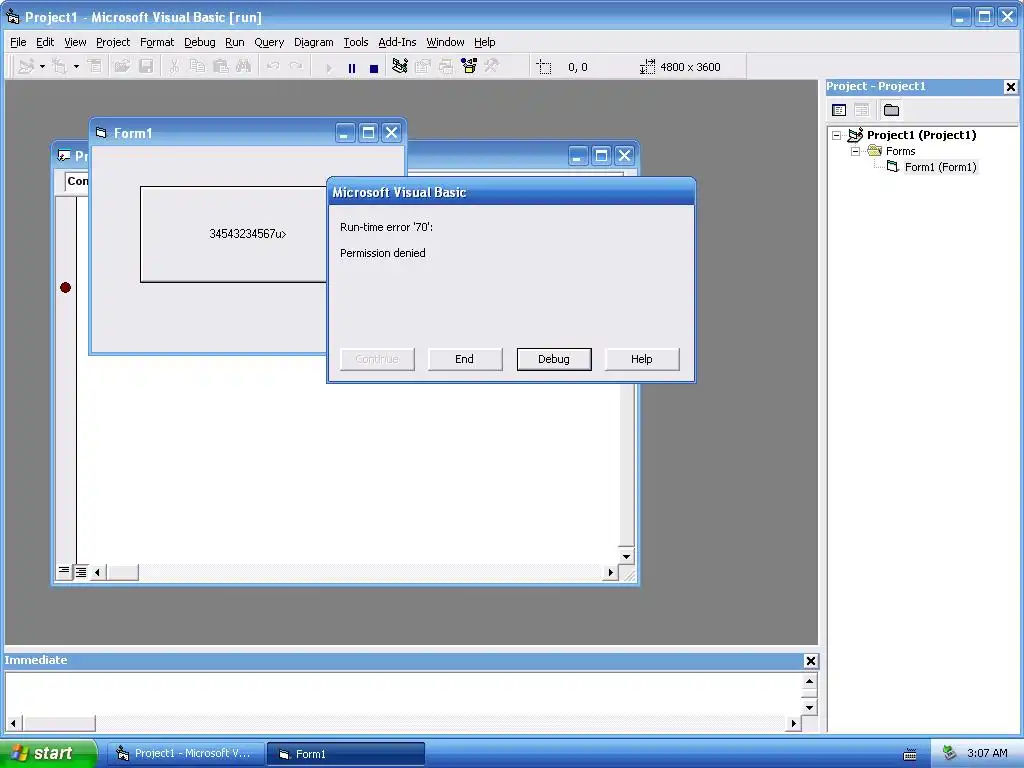Open the Help menu
The height and width of the screenshot is (768, 1024).
[x=485, y=42]
